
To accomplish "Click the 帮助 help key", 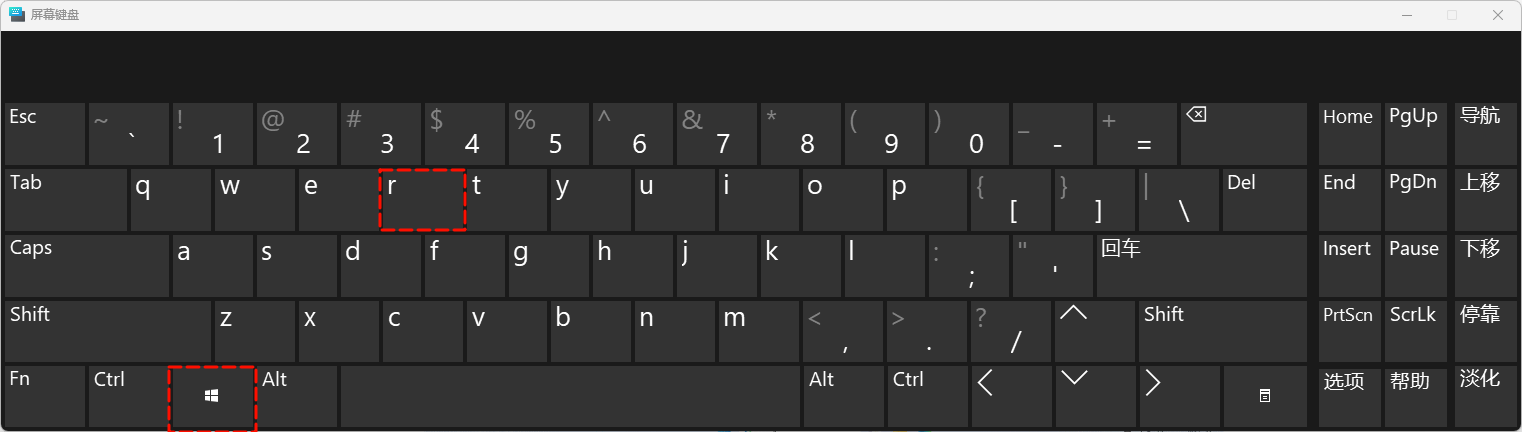I will coord(1414,396).
